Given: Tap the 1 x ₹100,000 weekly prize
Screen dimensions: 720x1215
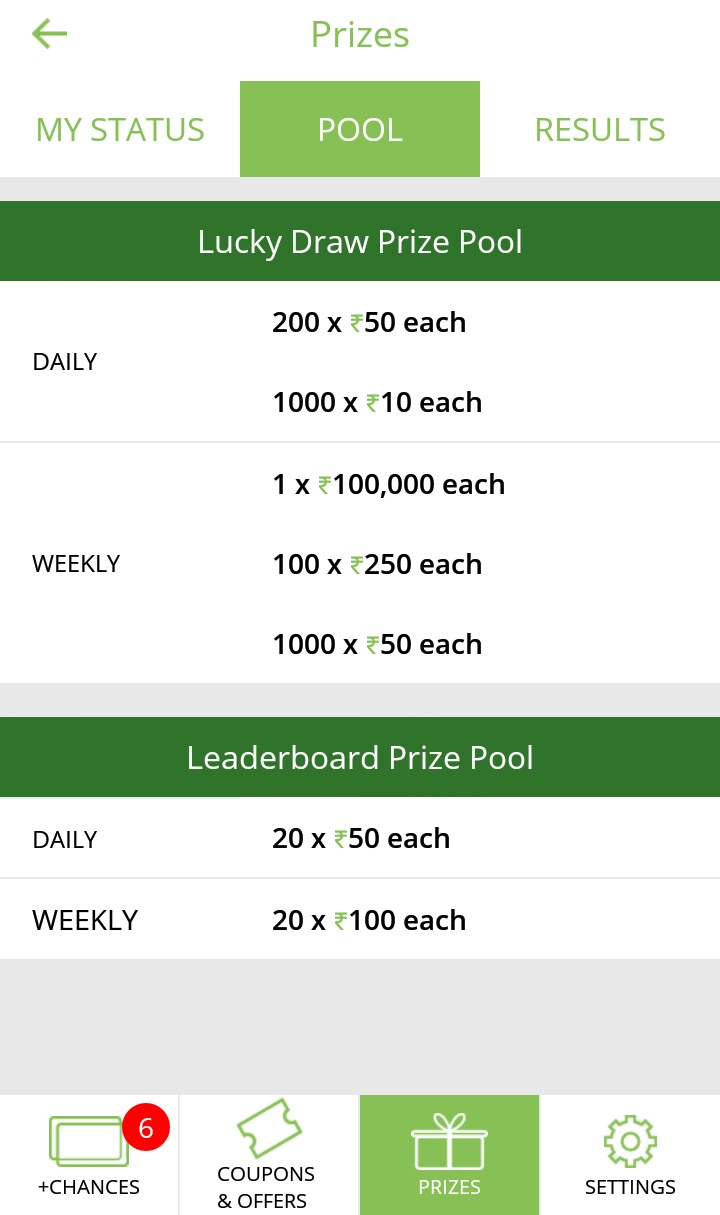Looking at the screenshot, I should tap(389, 485).
